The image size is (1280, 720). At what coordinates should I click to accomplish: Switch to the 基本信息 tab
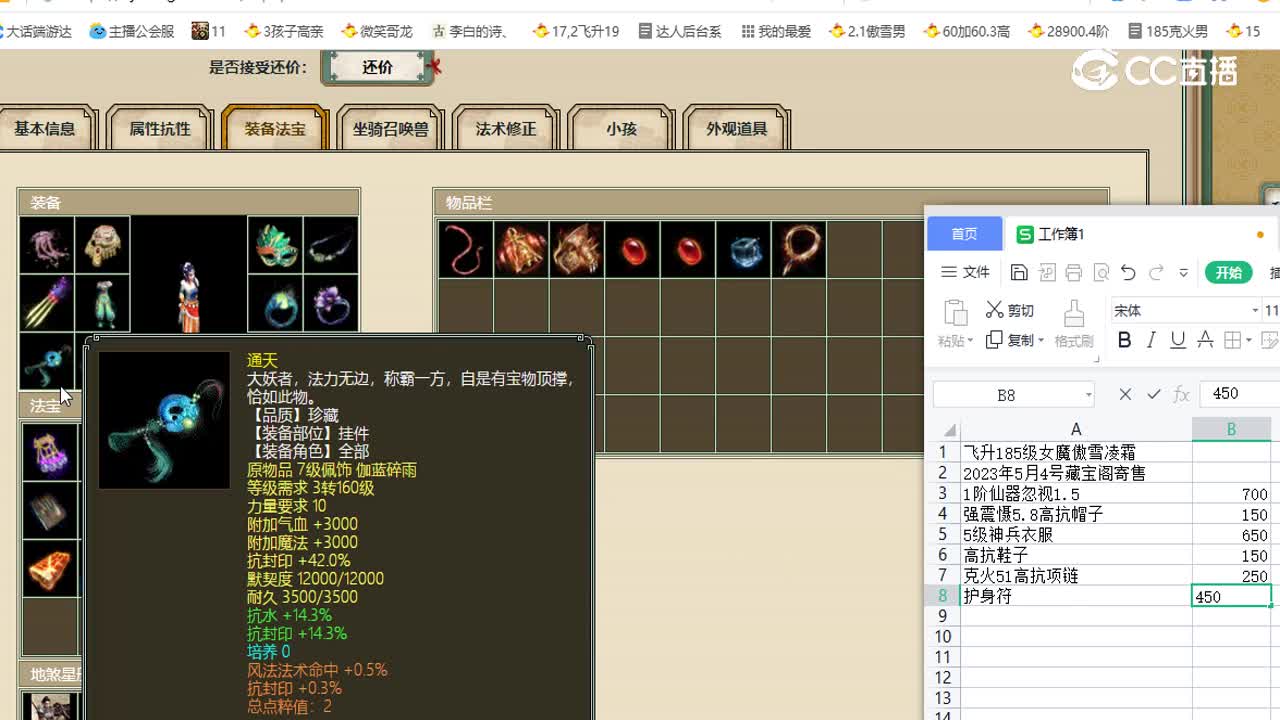[x=45, y=128]
